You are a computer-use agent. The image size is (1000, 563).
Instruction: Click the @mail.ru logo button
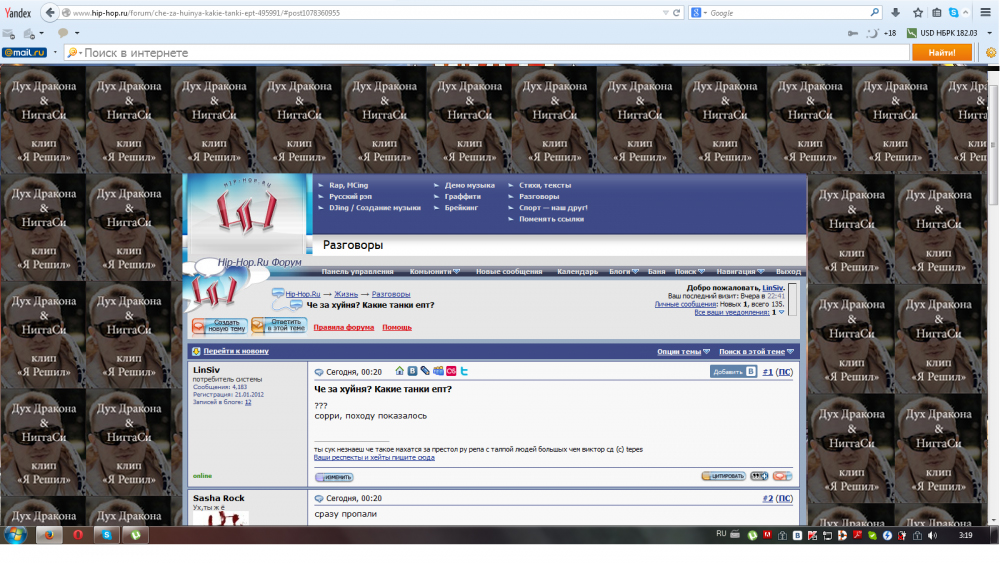click(x=24, y=53)
